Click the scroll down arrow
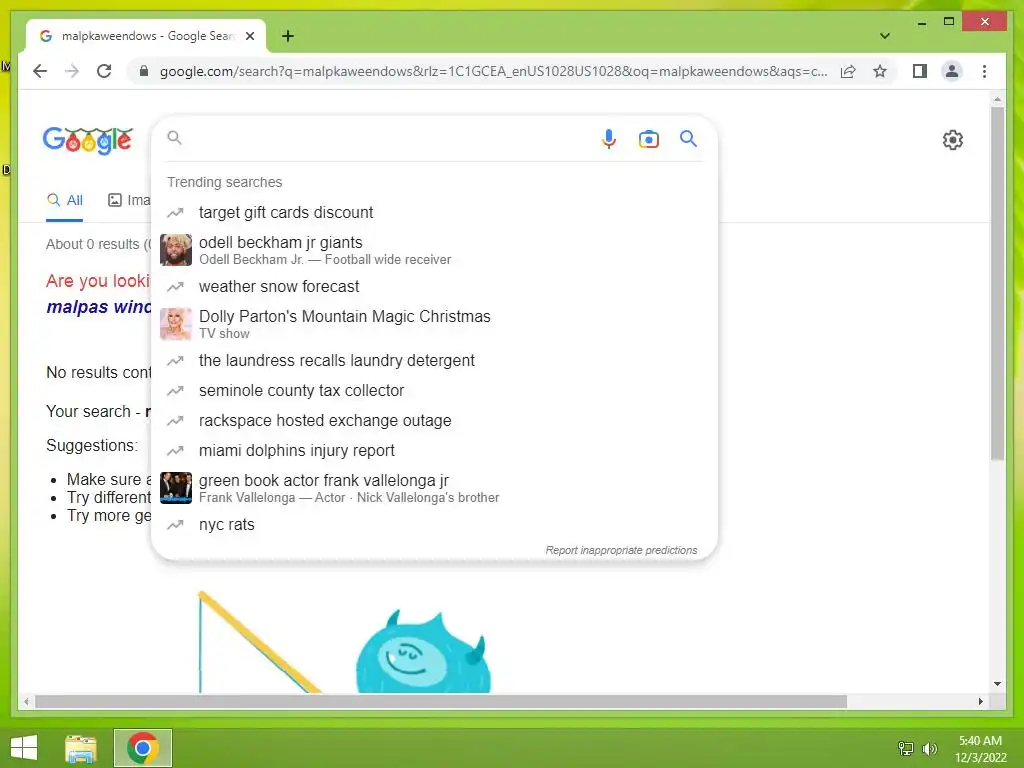This screenshot has height=768, width=1024. (997, 684)
